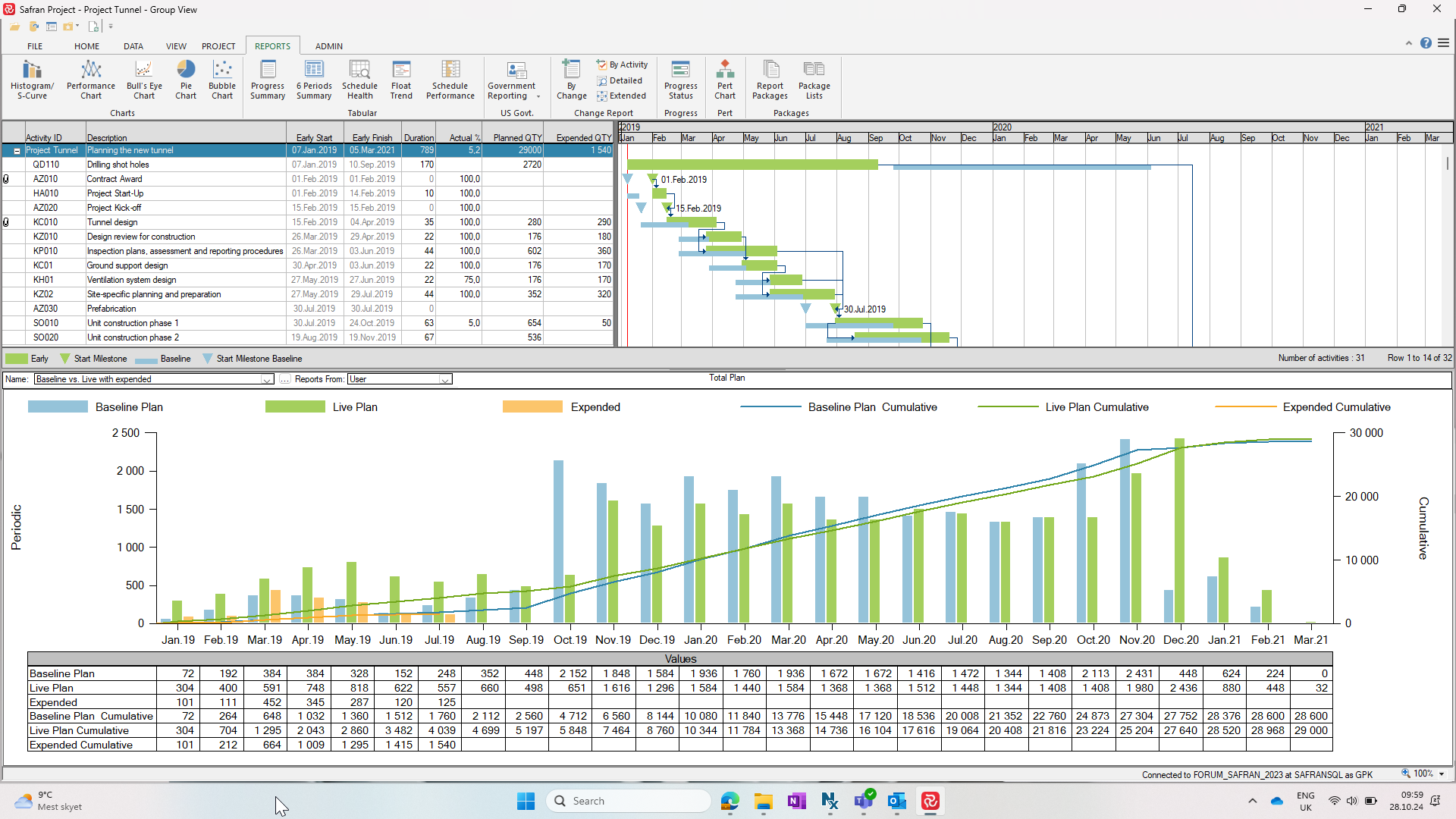Open the Pie Chart report
Image resolution: width=1456 pixels, height=819 pixels.
(186, 80)
